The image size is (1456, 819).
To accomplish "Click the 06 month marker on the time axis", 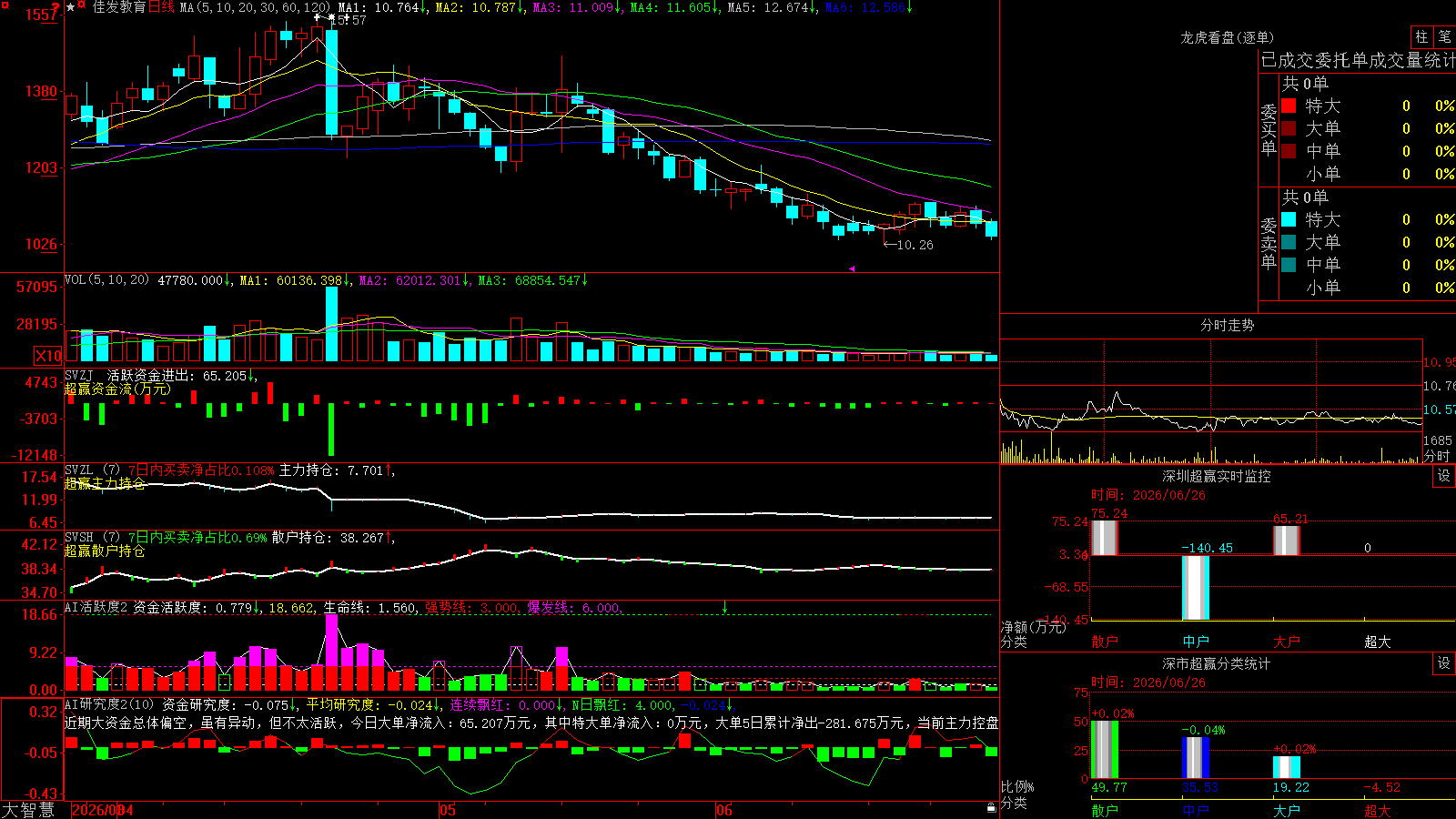I will (724, 810).
